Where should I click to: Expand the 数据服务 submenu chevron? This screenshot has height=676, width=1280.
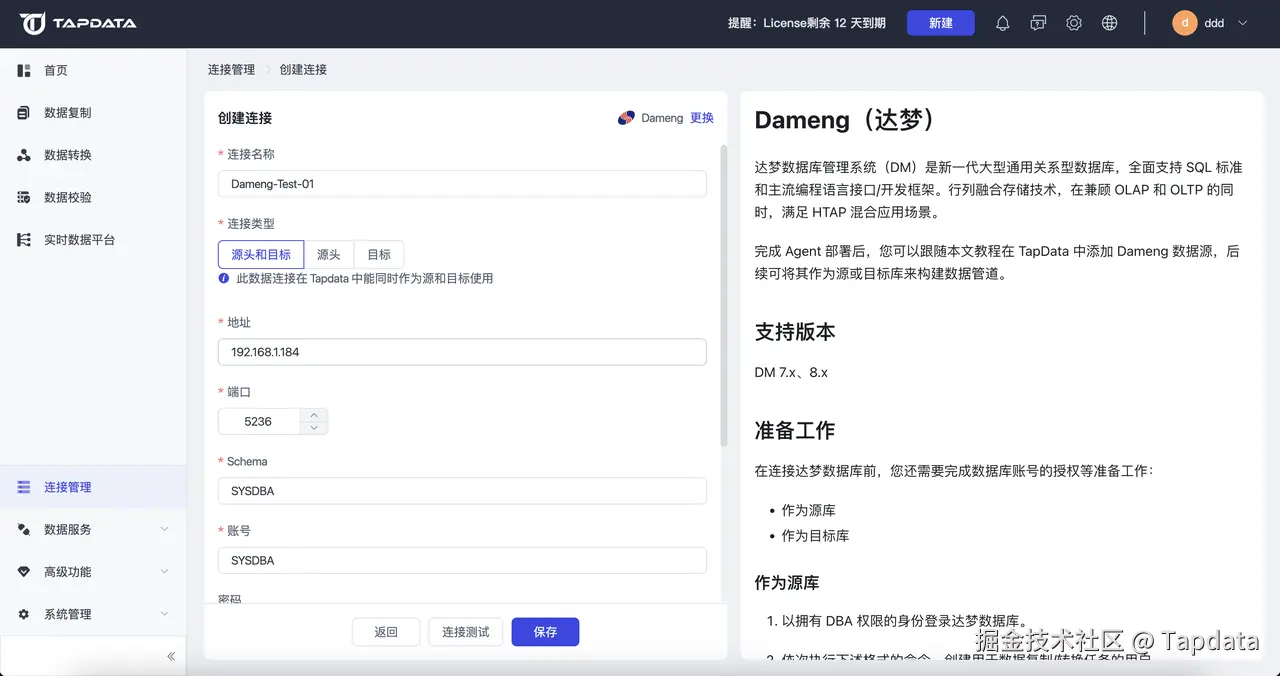[x=165, y=530]
